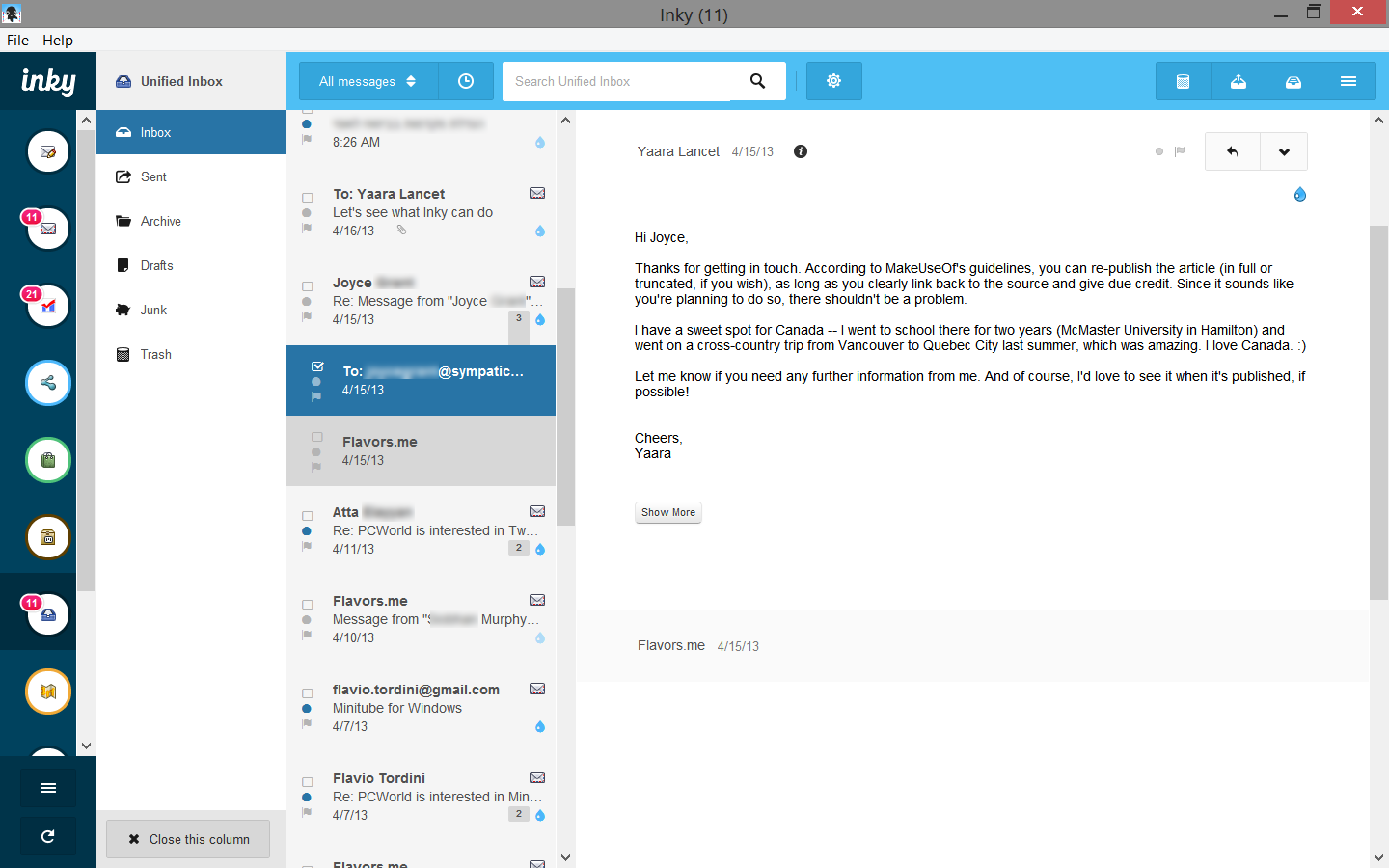1389x868 pixels.
Task: Click the archive inbox tray toolbar icon
Action: (x=1294, y=82)
